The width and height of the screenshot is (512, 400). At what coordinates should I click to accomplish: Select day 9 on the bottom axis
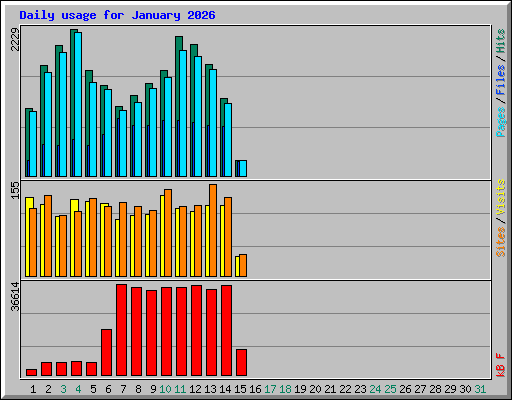[x=153, y=389]
